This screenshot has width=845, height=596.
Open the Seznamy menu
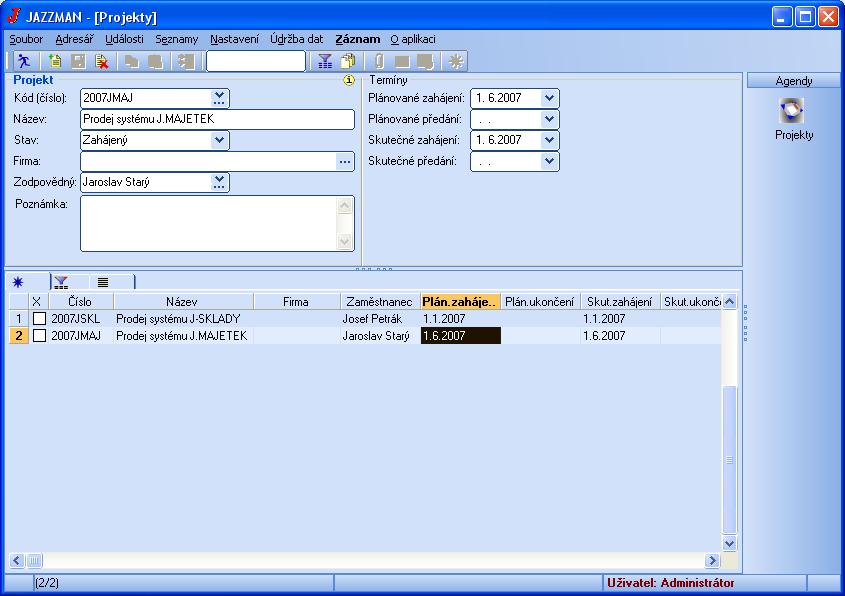coord(177,39)
